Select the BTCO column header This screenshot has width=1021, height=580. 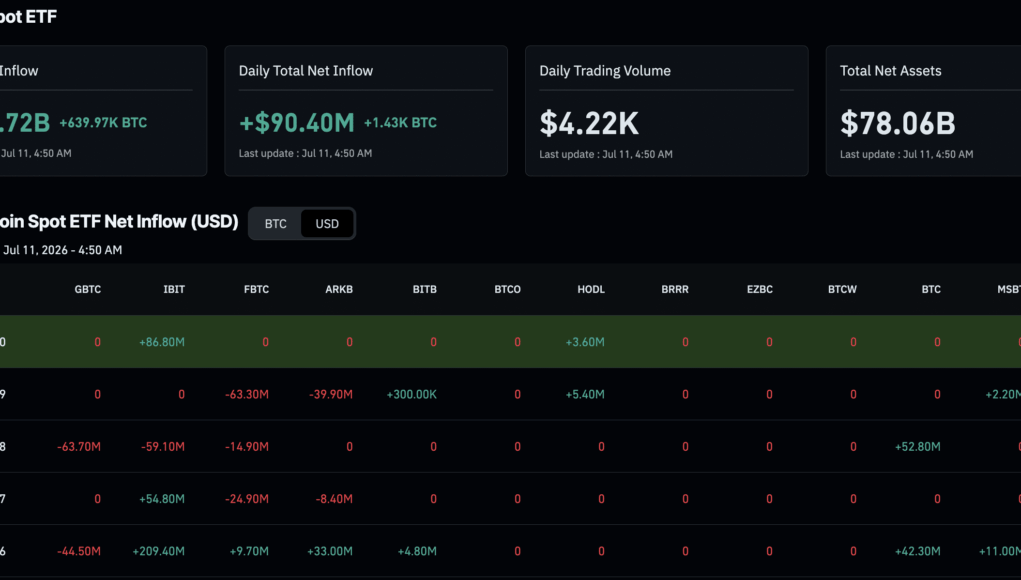[x=507, y=290]
